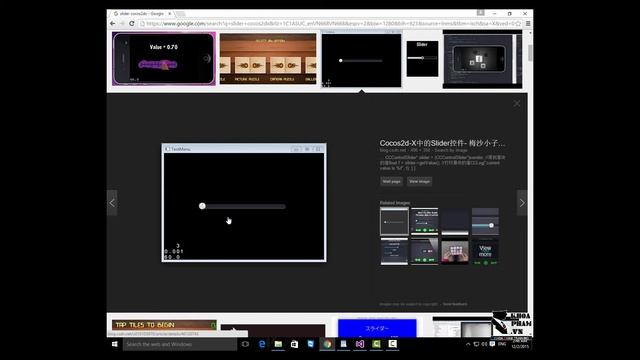Open the small 'Slider' labeled thumbnail
The height and width of the screenshot is (360, 640).
point(422,59)
